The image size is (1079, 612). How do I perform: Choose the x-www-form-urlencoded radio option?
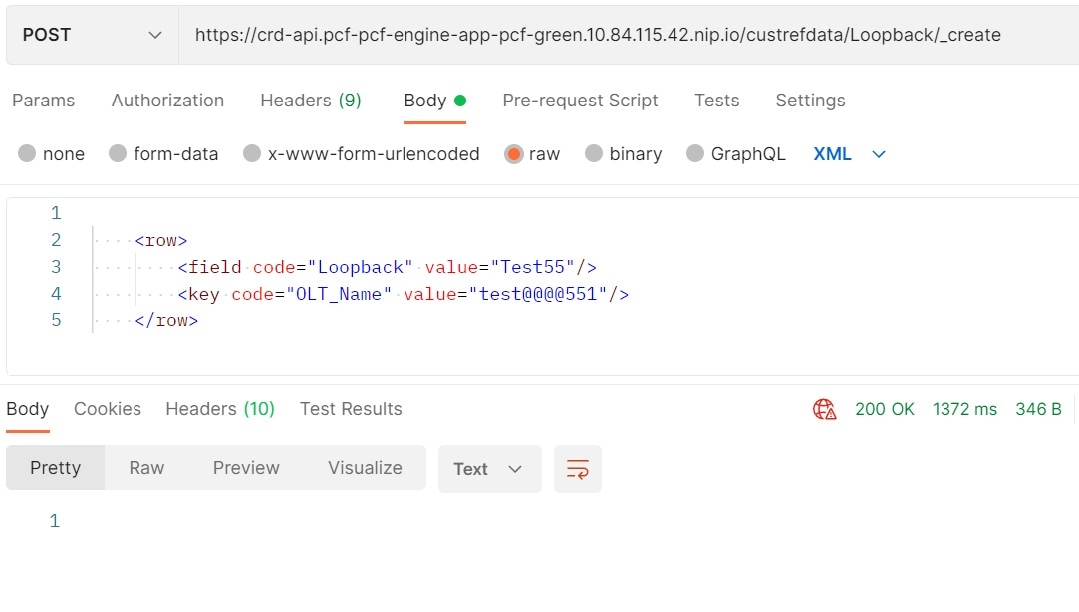coord(252,154)
